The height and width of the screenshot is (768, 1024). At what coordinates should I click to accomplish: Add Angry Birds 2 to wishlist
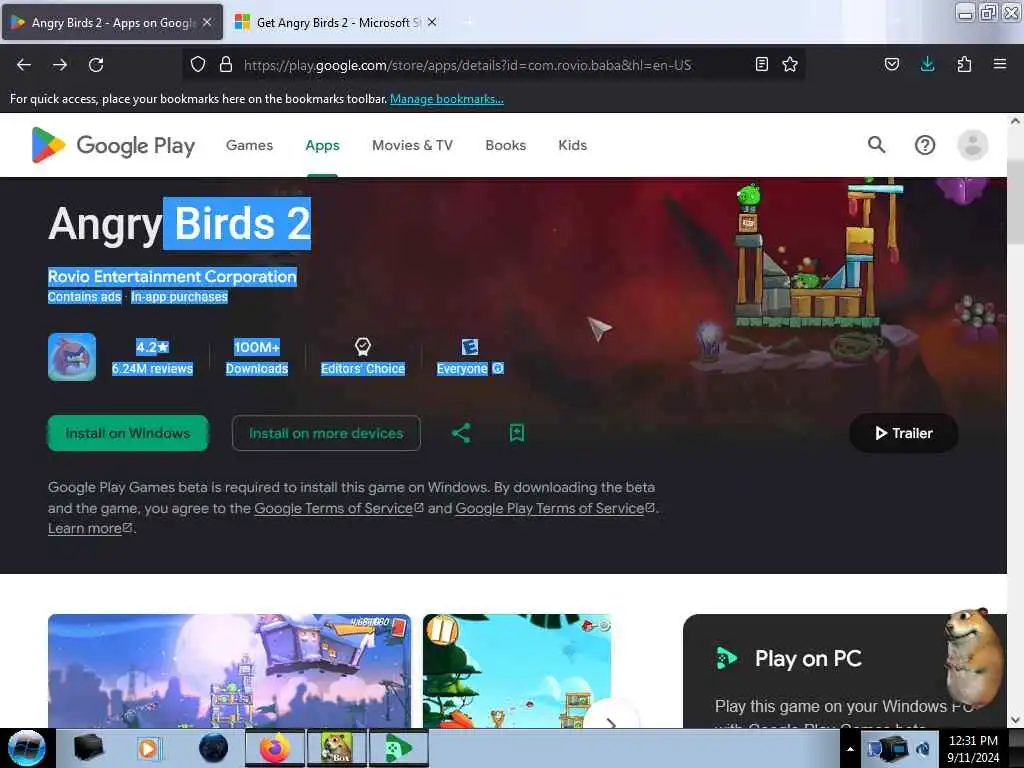coord(517,433)
